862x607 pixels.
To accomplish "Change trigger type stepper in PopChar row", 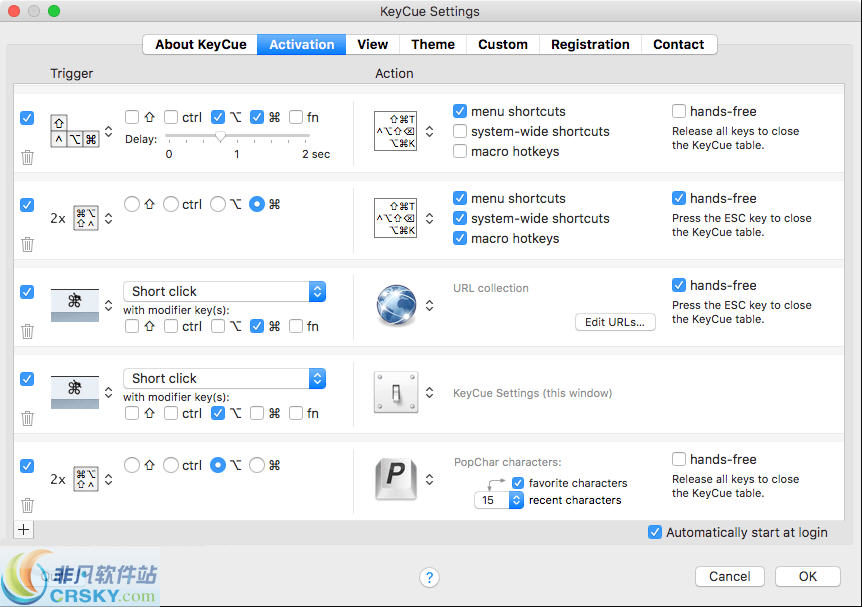I will pyautogui.click(x=109, y=479).
